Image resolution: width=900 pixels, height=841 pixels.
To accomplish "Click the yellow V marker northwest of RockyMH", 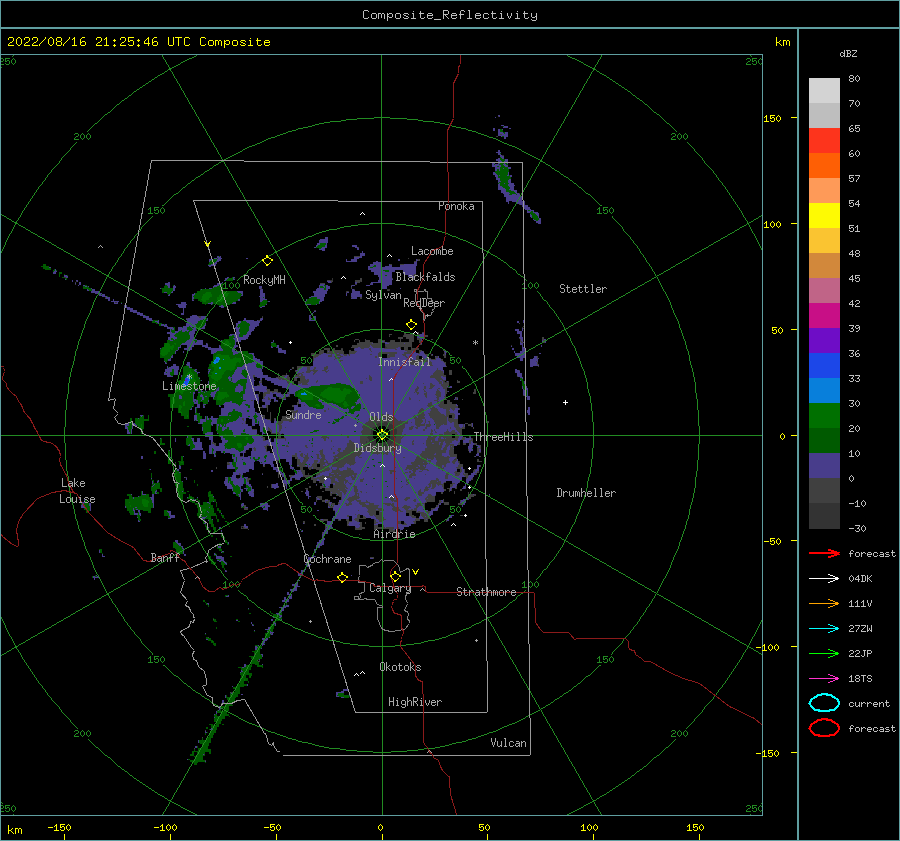I will click(x=208, y=244).
